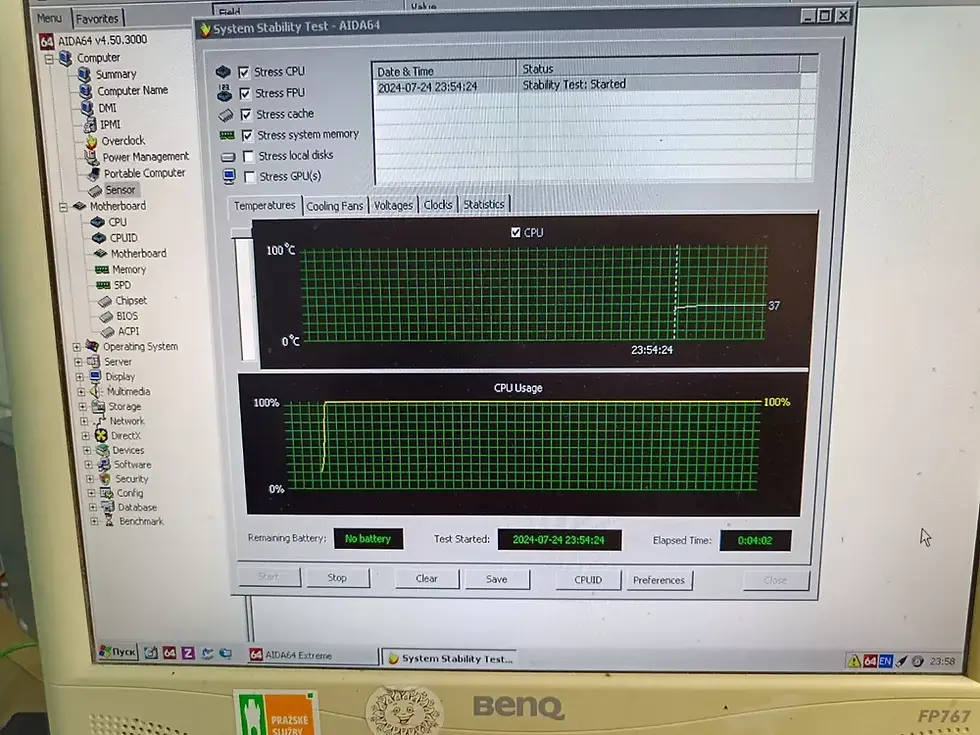Expand the Storage tree node
The height and width of the screenshot is (735, 980).
pyautogui.click(x=82, y=406)
